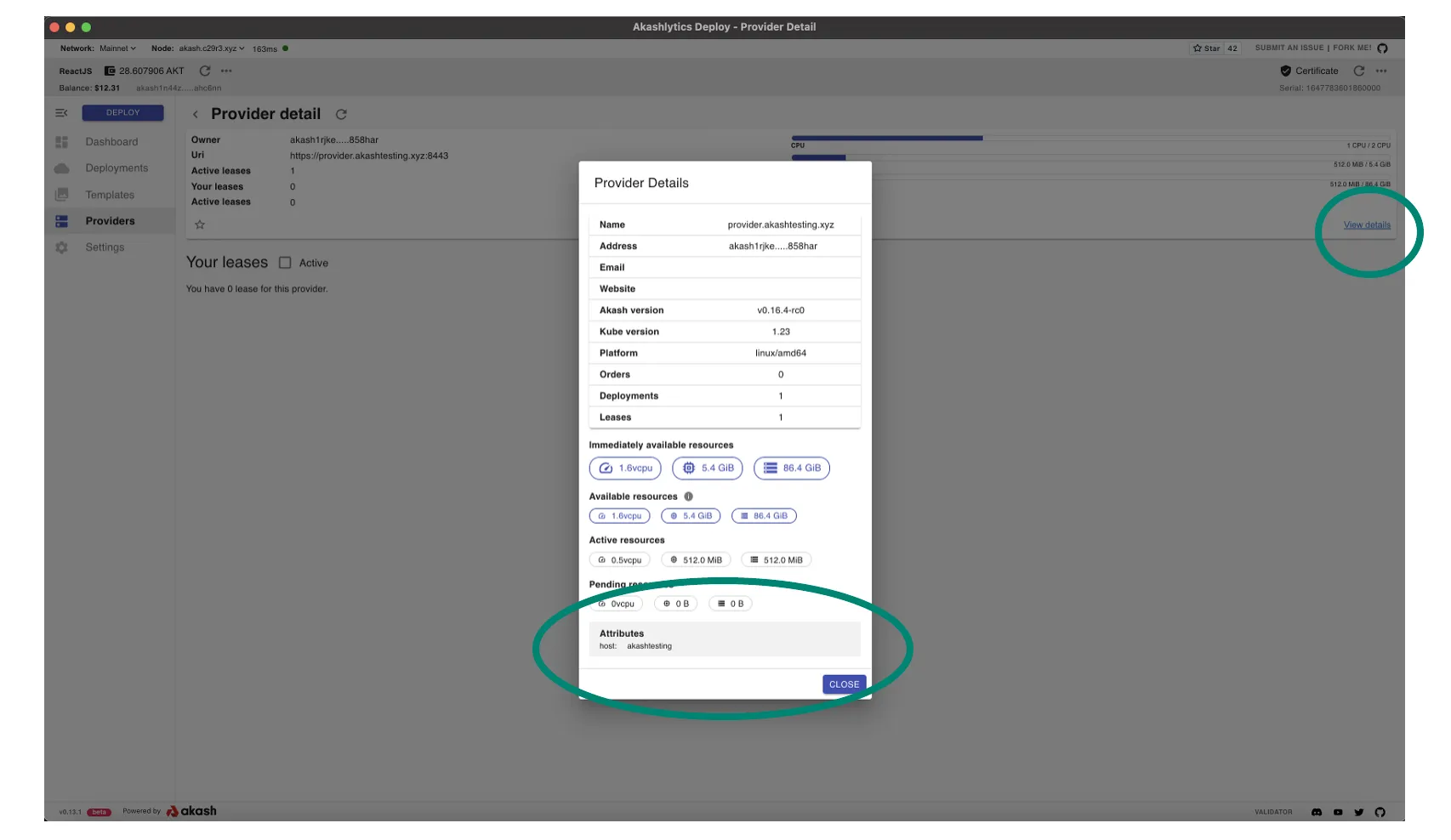The height and width of the screenshot is (840, 1451).
Task: Refresh the certificate
Action: pos(1359,71)
